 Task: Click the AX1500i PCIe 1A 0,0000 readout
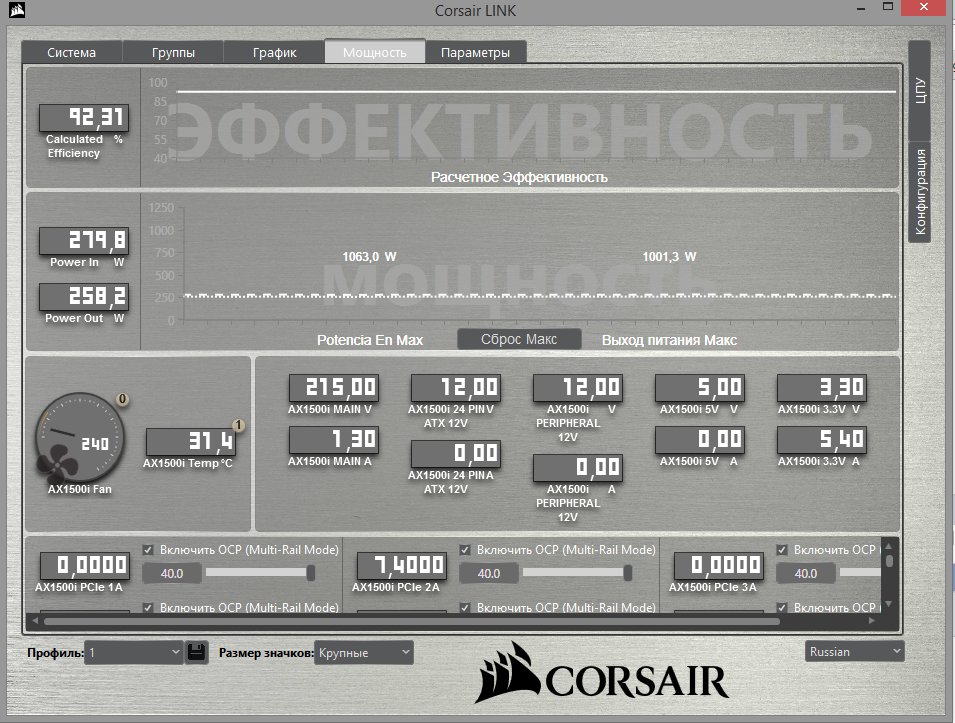click(85, 566)
